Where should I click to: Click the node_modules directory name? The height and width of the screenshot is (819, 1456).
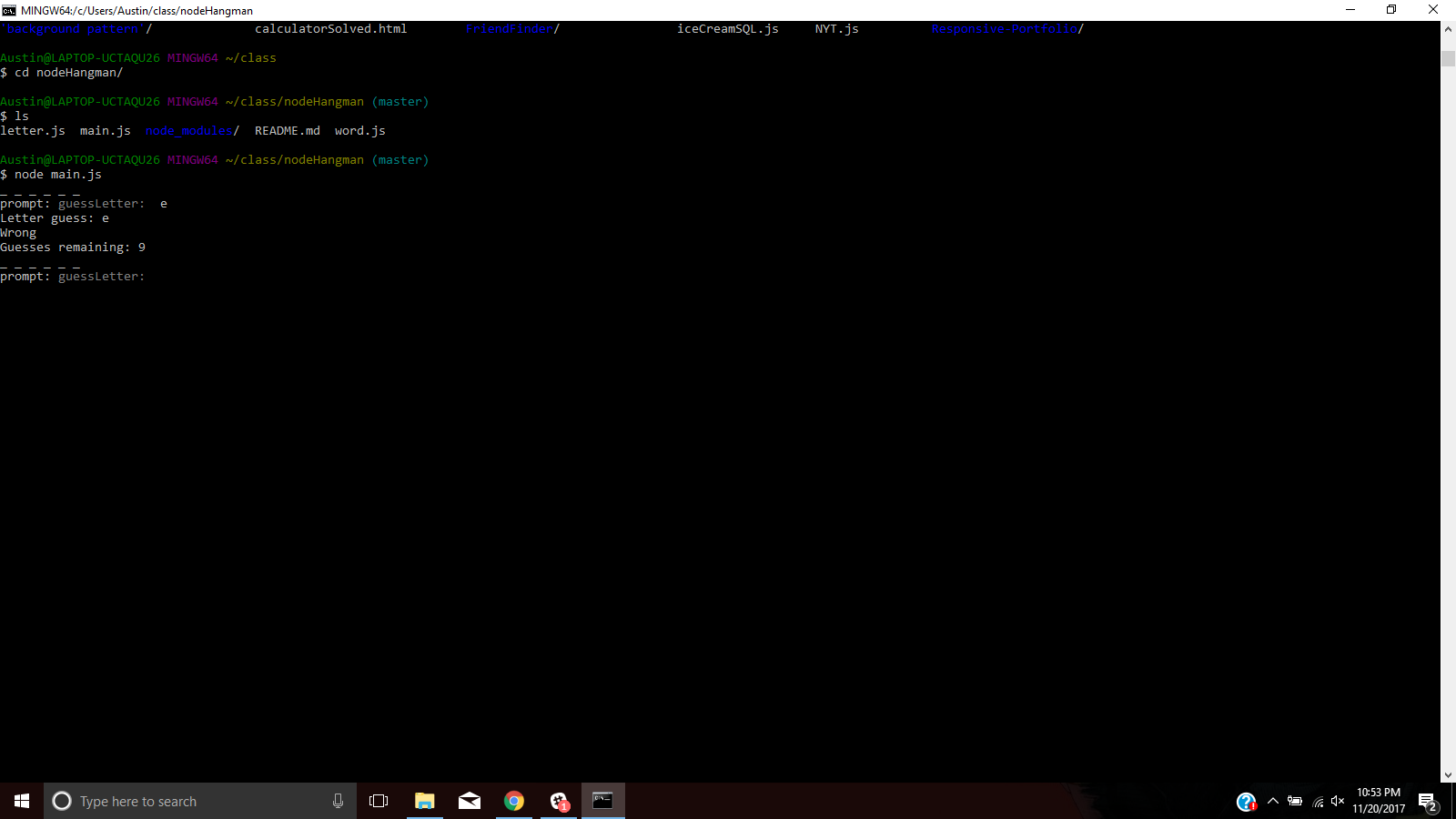(x=189, y=131)
